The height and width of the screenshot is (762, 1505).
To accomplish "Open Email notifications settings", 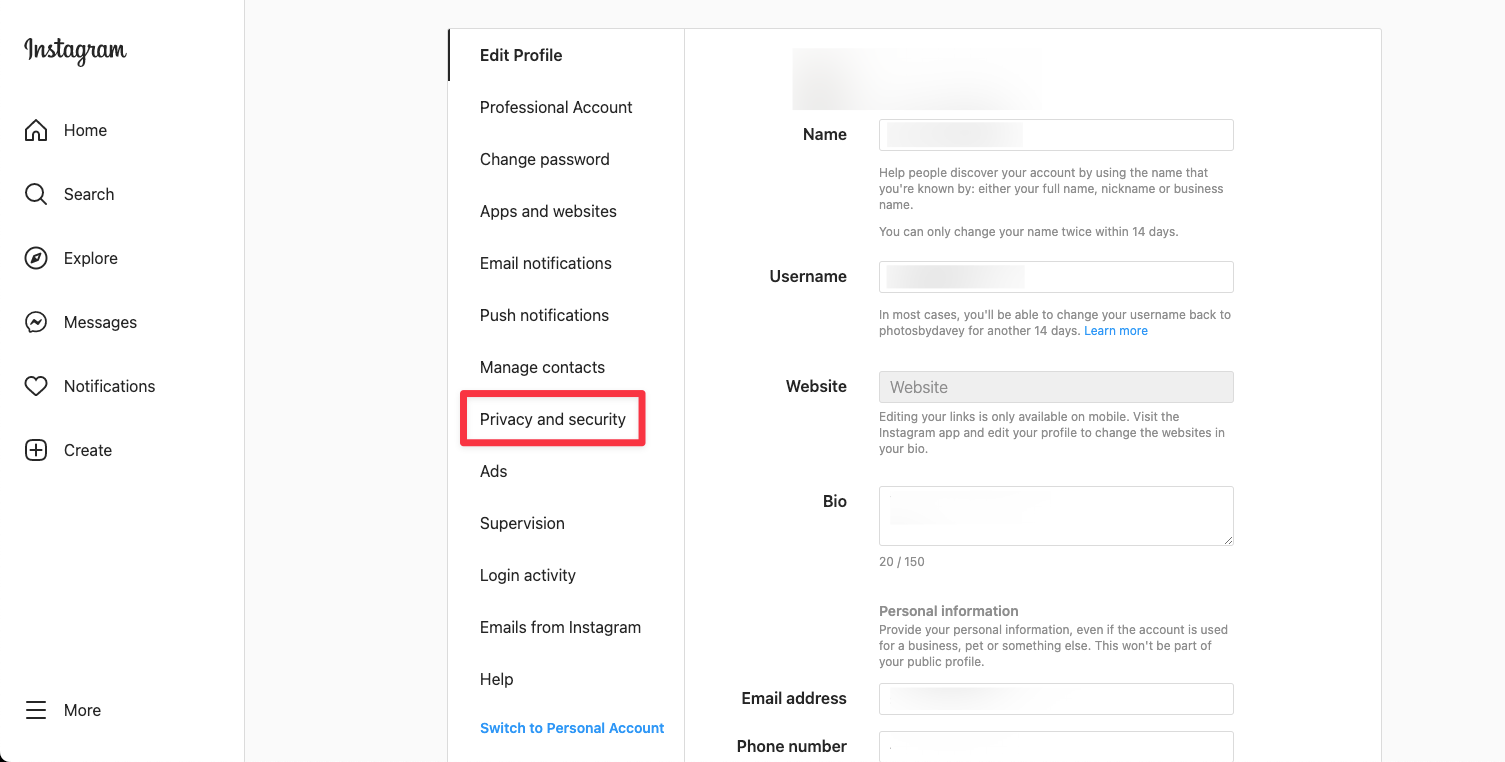I will [566, 263].
